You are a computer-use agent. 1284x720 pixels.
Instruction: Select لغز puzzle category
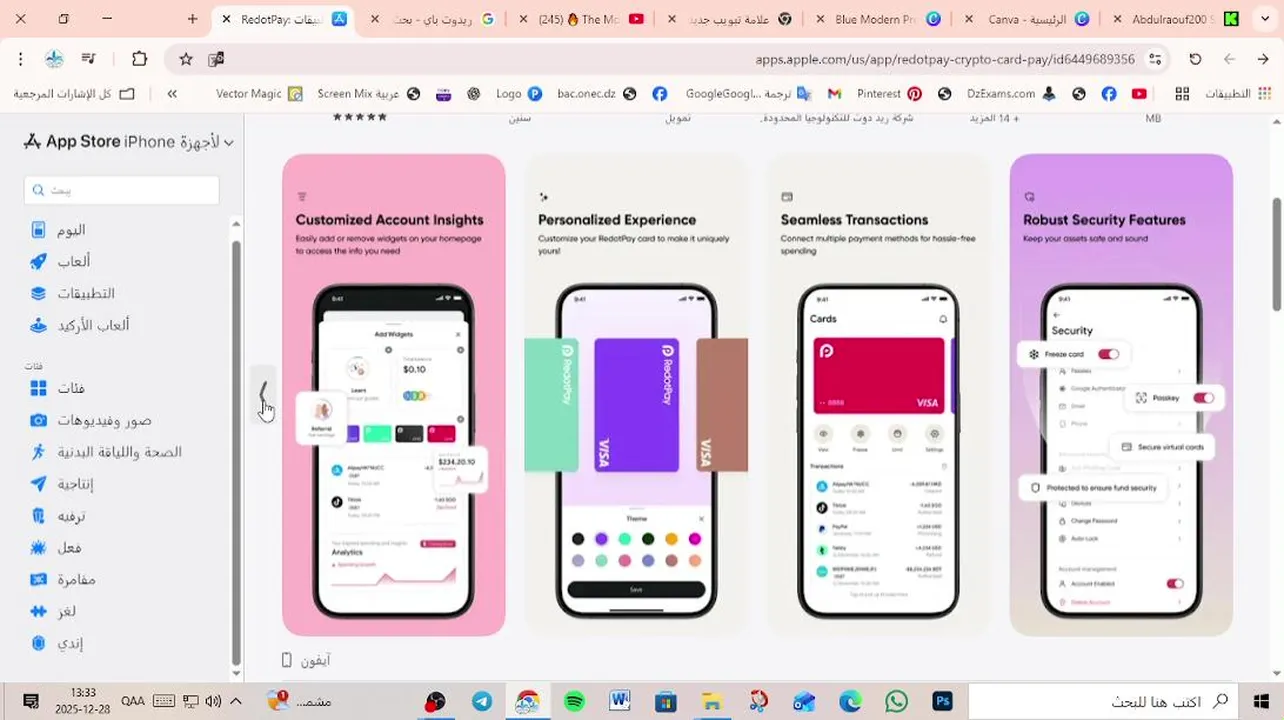(53, 611)
